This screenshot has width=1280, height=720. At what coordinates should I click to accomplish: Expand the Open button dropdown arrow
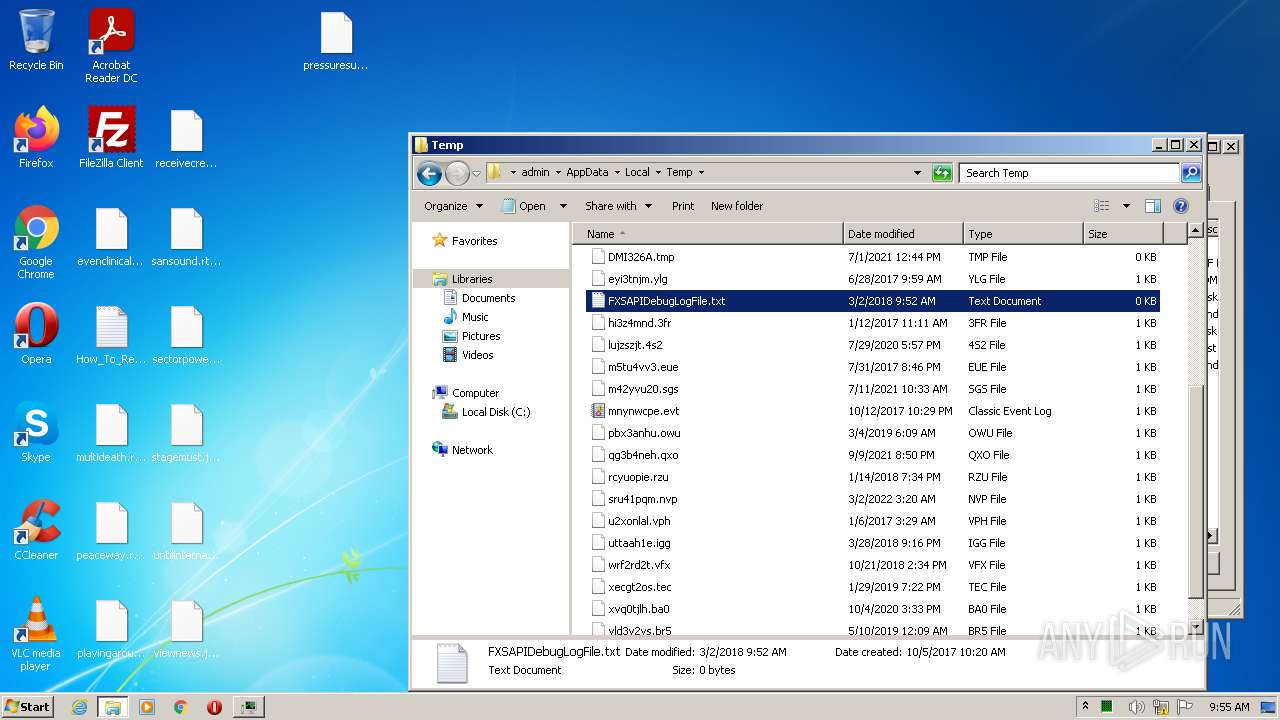(x=563, y=206)
